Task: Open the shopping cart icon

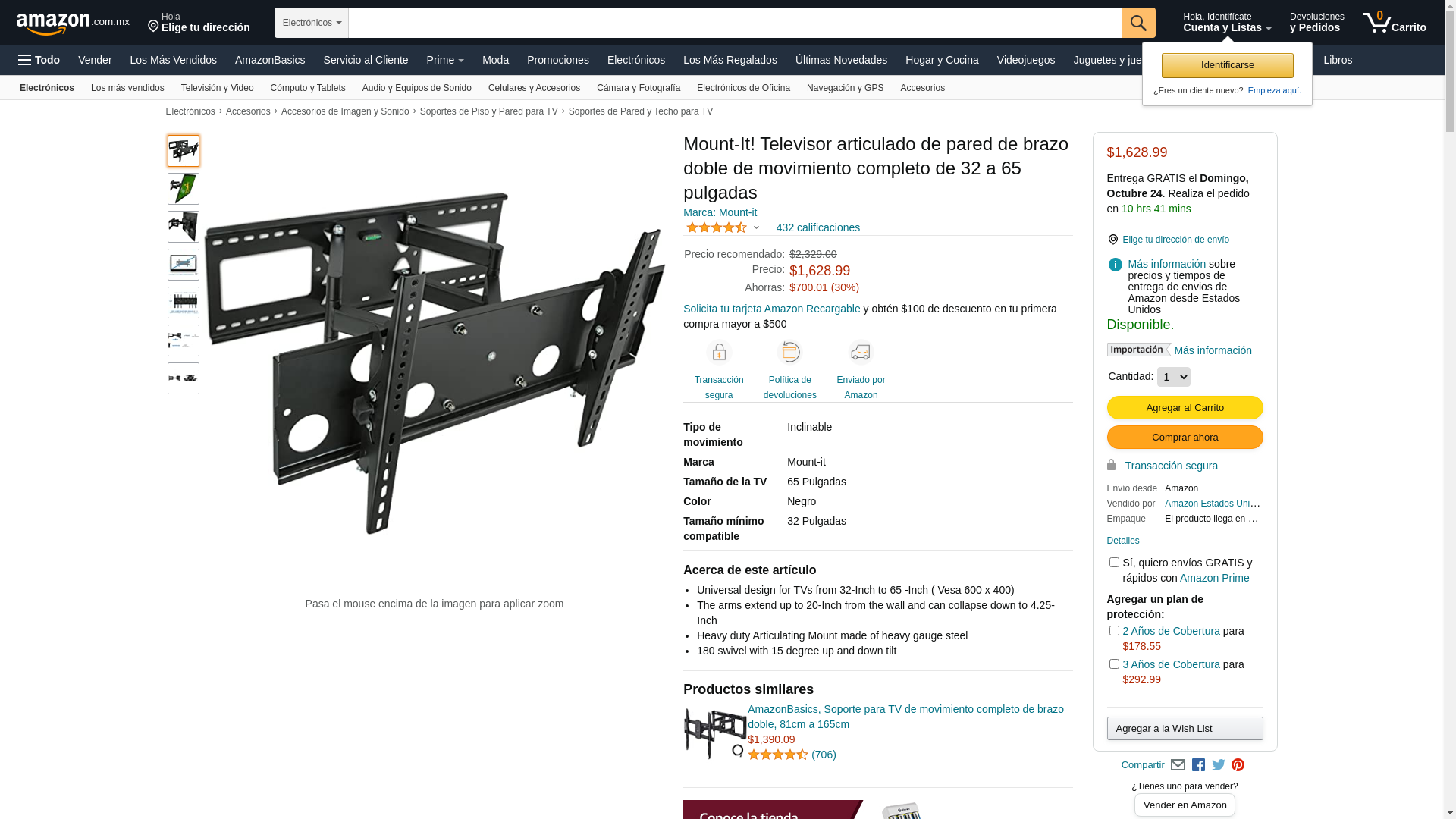Action: pyautogui.click(x=1394, y=22)
